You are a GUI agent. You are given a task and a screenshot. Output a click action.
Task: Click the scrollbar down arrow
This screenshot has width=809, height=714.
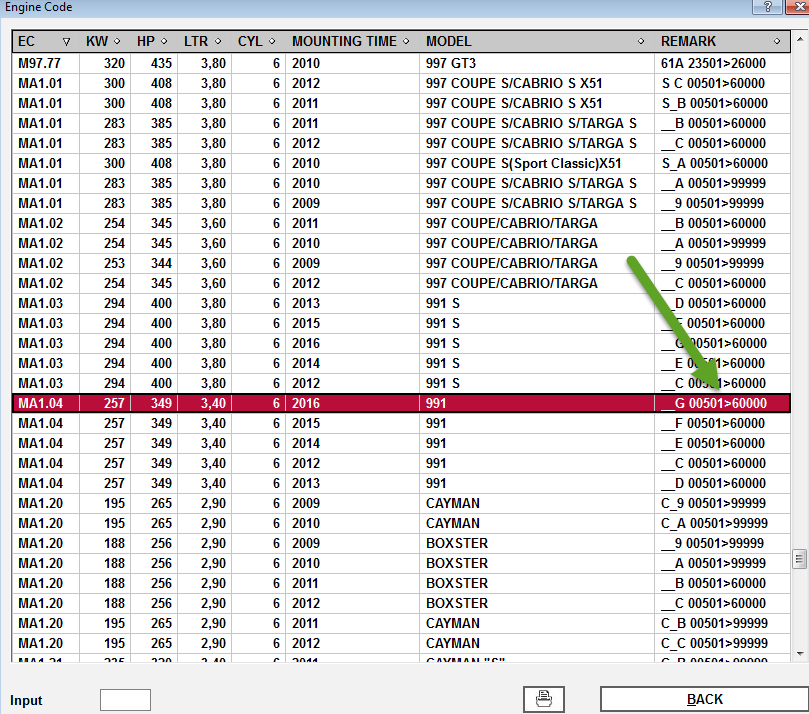799,653
